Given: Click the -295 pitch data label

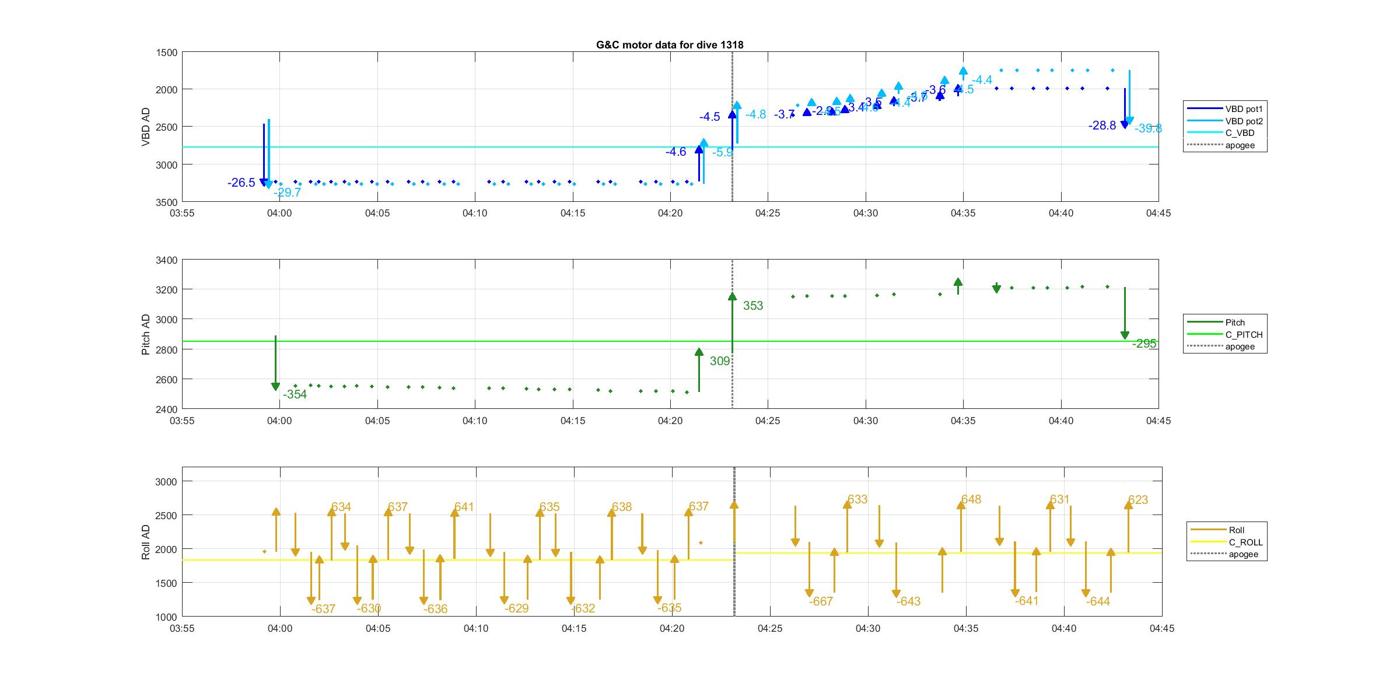Looking at the screenshot, I should 1144,344.
